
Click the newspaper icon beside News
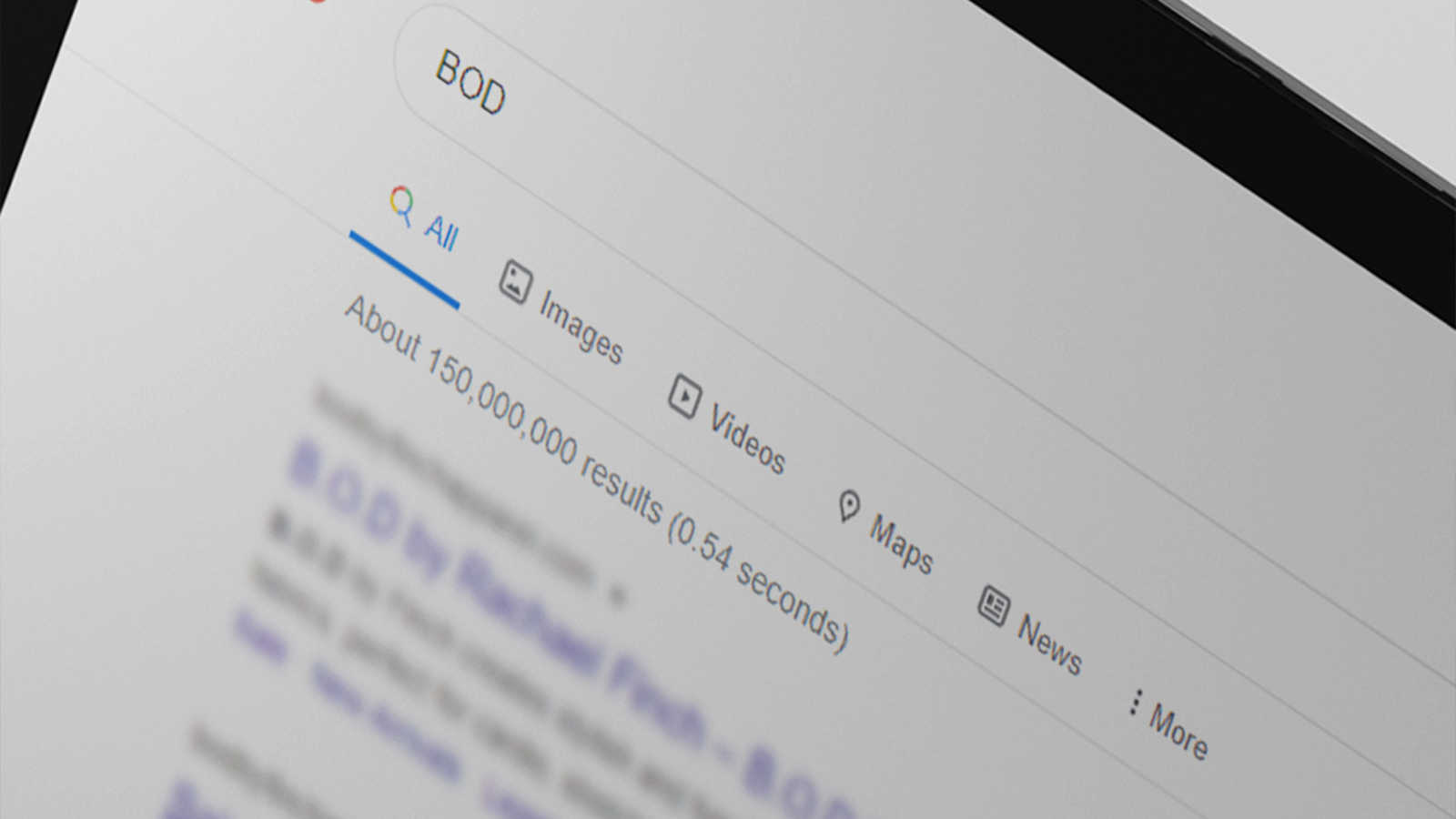click(994, 606)
